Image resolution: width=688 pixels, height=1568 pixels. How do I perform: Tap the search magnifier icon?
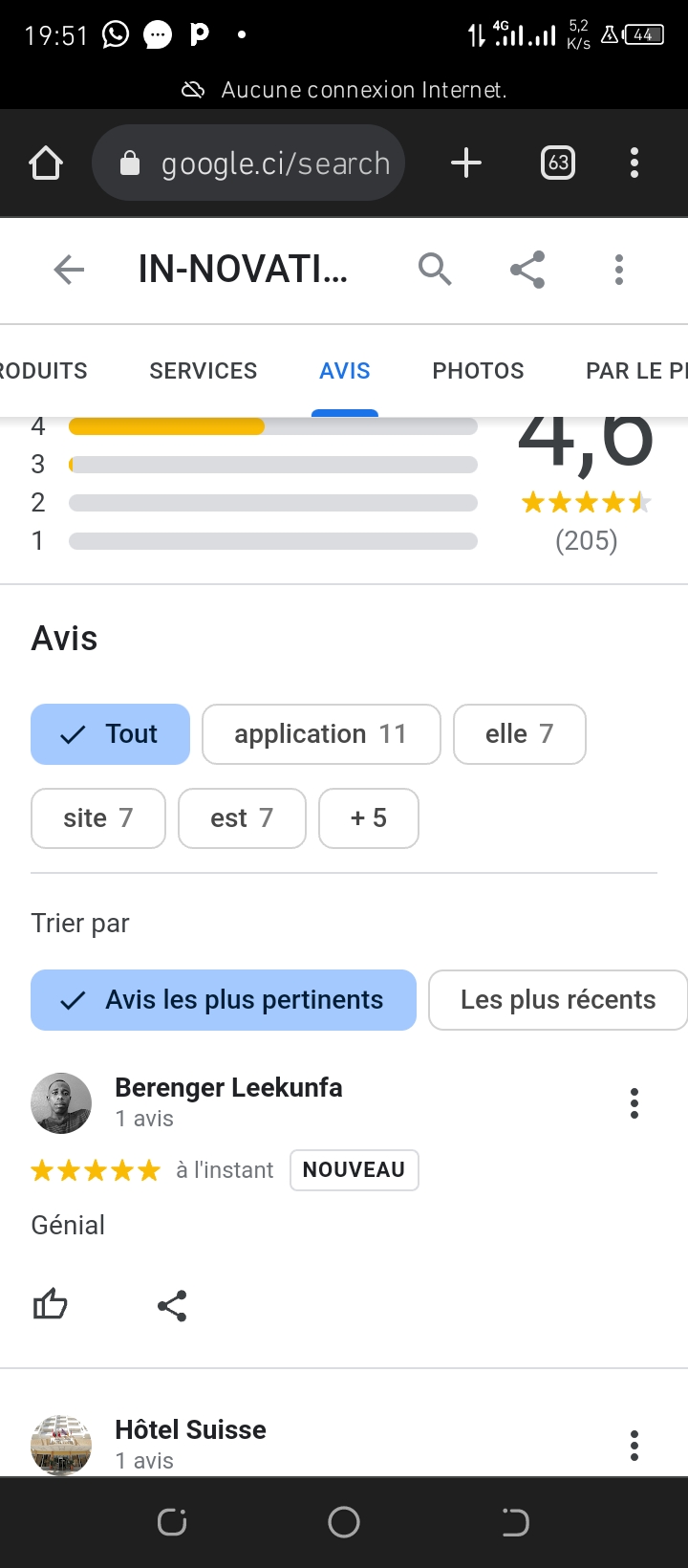[x=435, y=271]
